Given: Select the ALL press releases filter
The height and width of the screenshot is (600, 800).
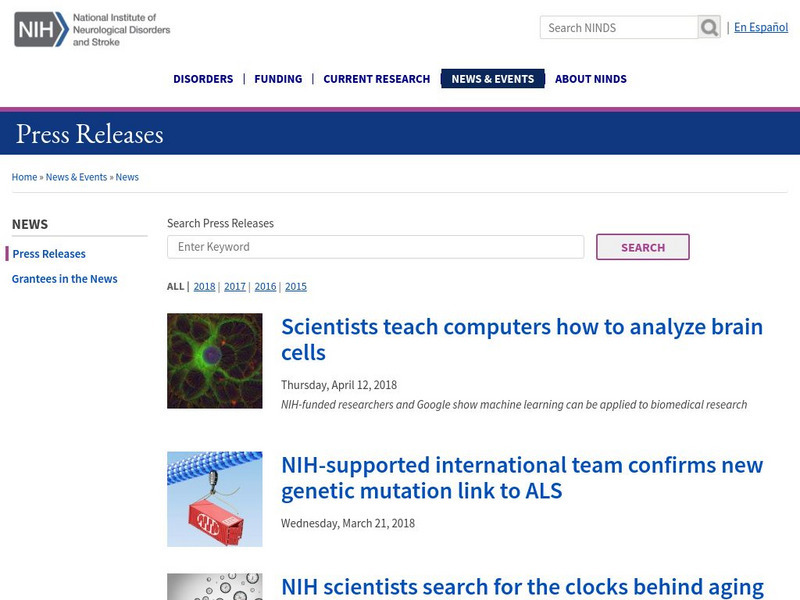Looking at the screenshot, I should point(174,286).
